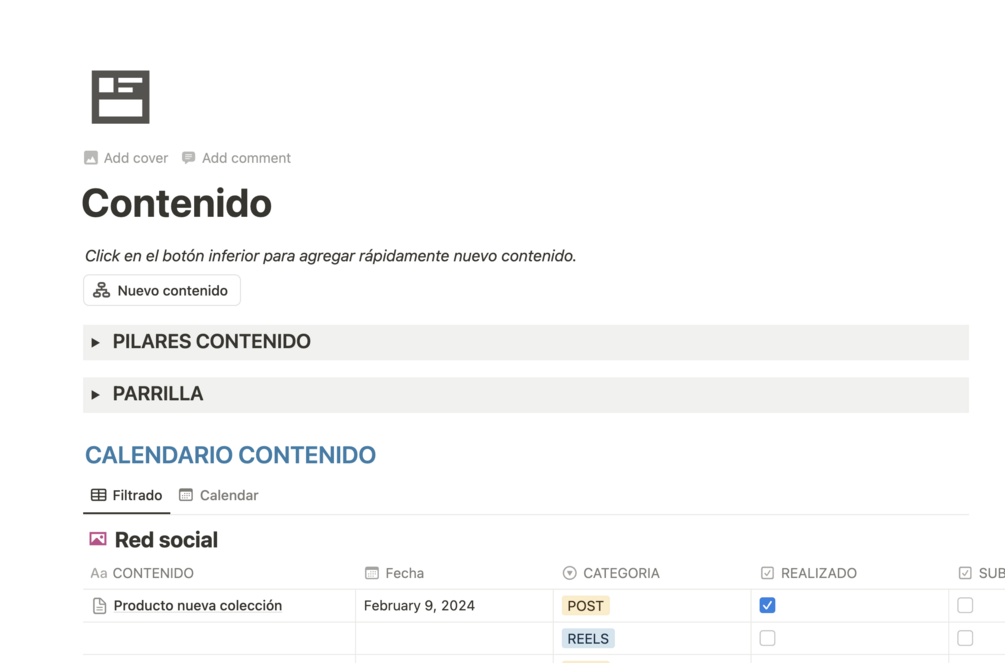Check the REALIZADO box in the REELS row
1005x663 pixels.
tap(767, 638)
